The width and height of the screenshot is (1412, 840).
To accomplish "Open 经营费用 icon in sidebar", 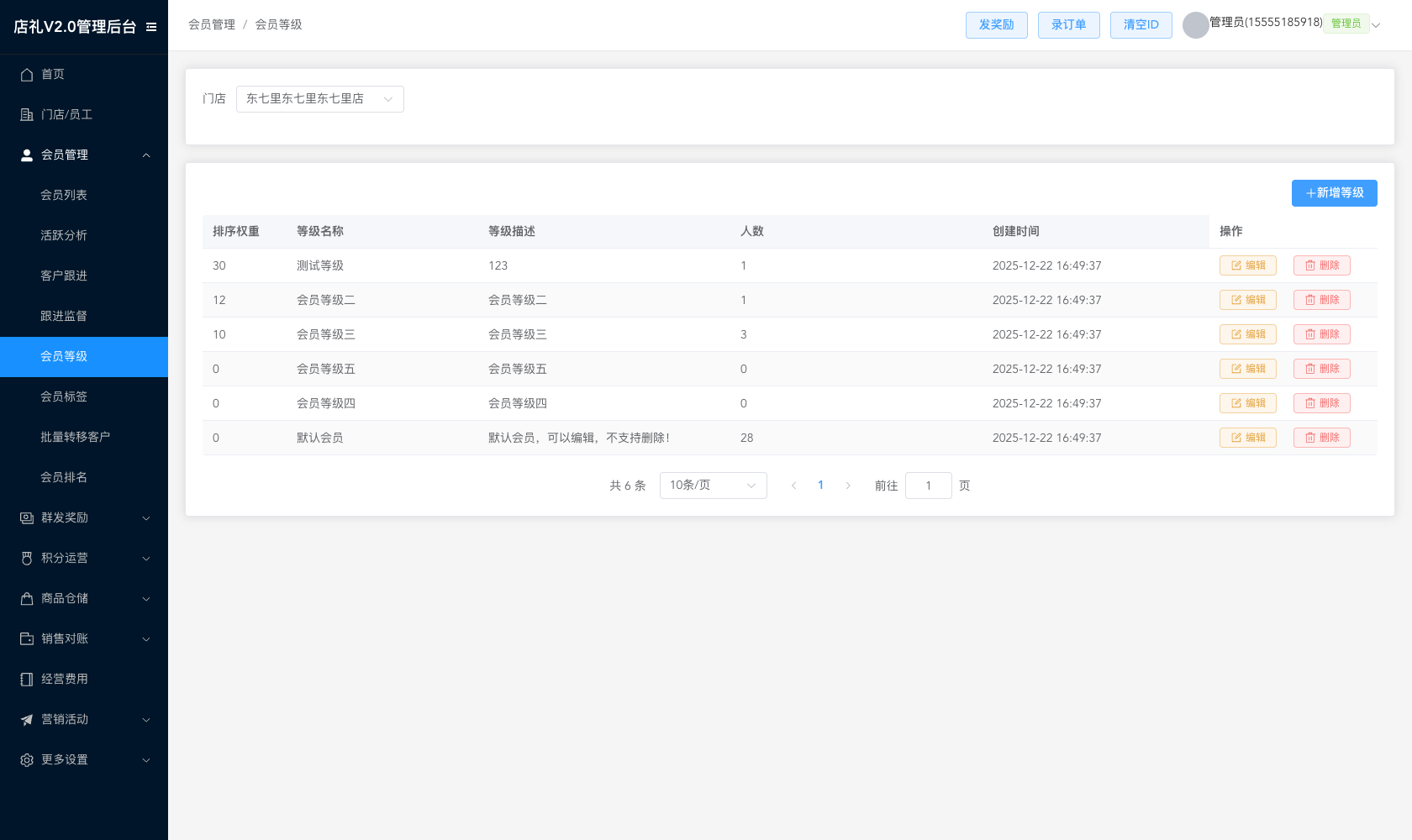I will [27, 679].
